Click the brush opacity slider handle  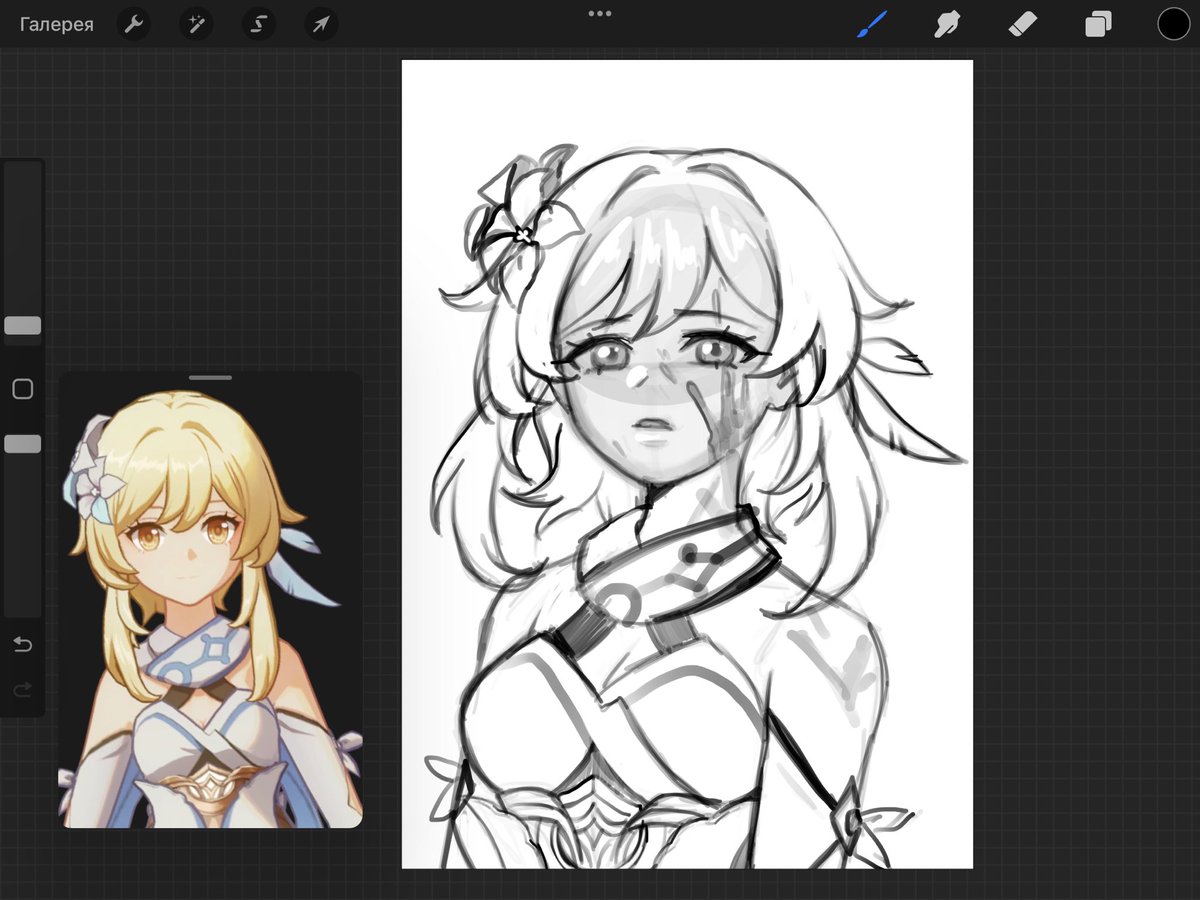coord(23,443)
